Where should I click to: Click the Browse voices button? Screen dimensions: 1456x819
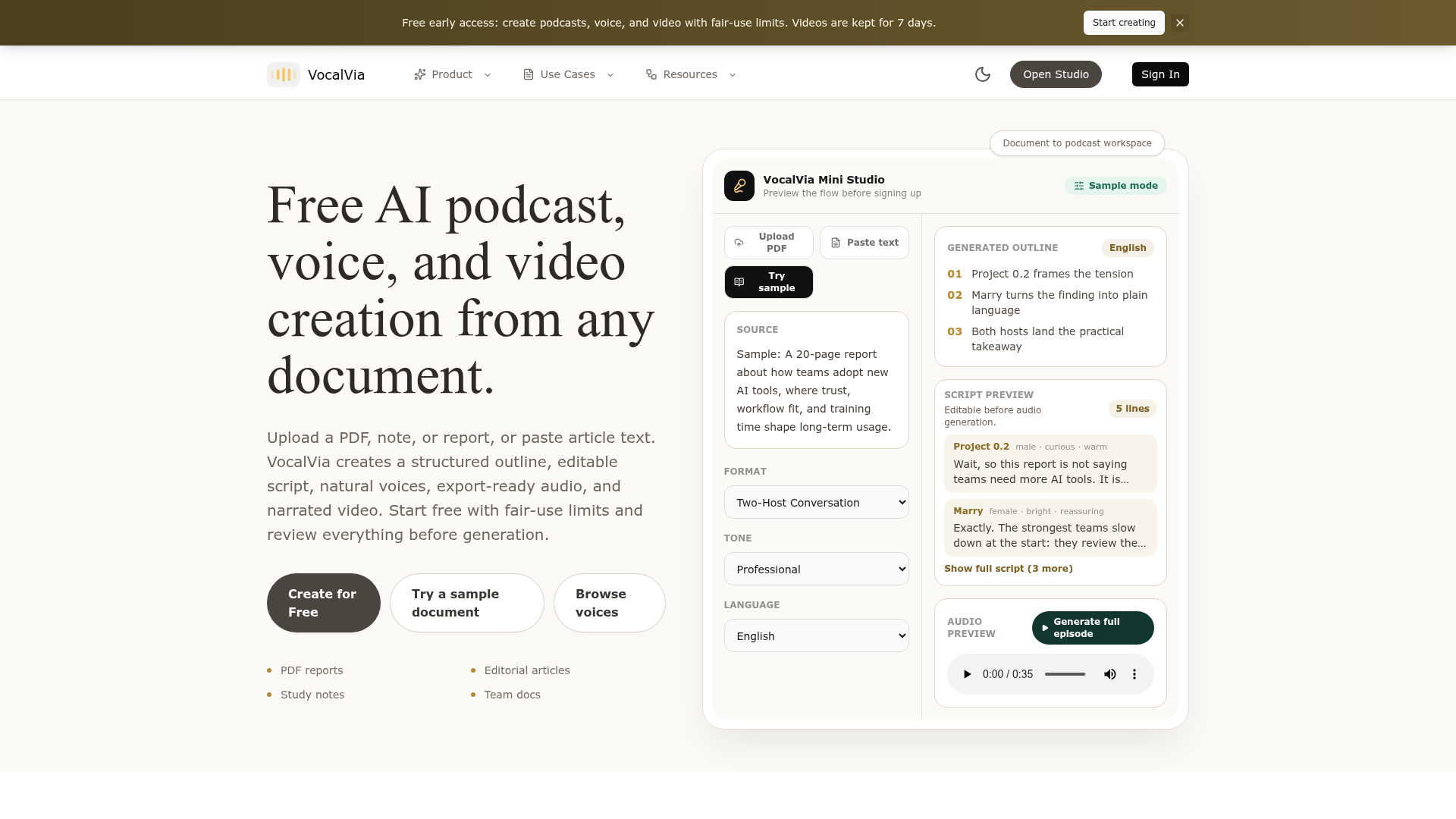tap(610, 603)
